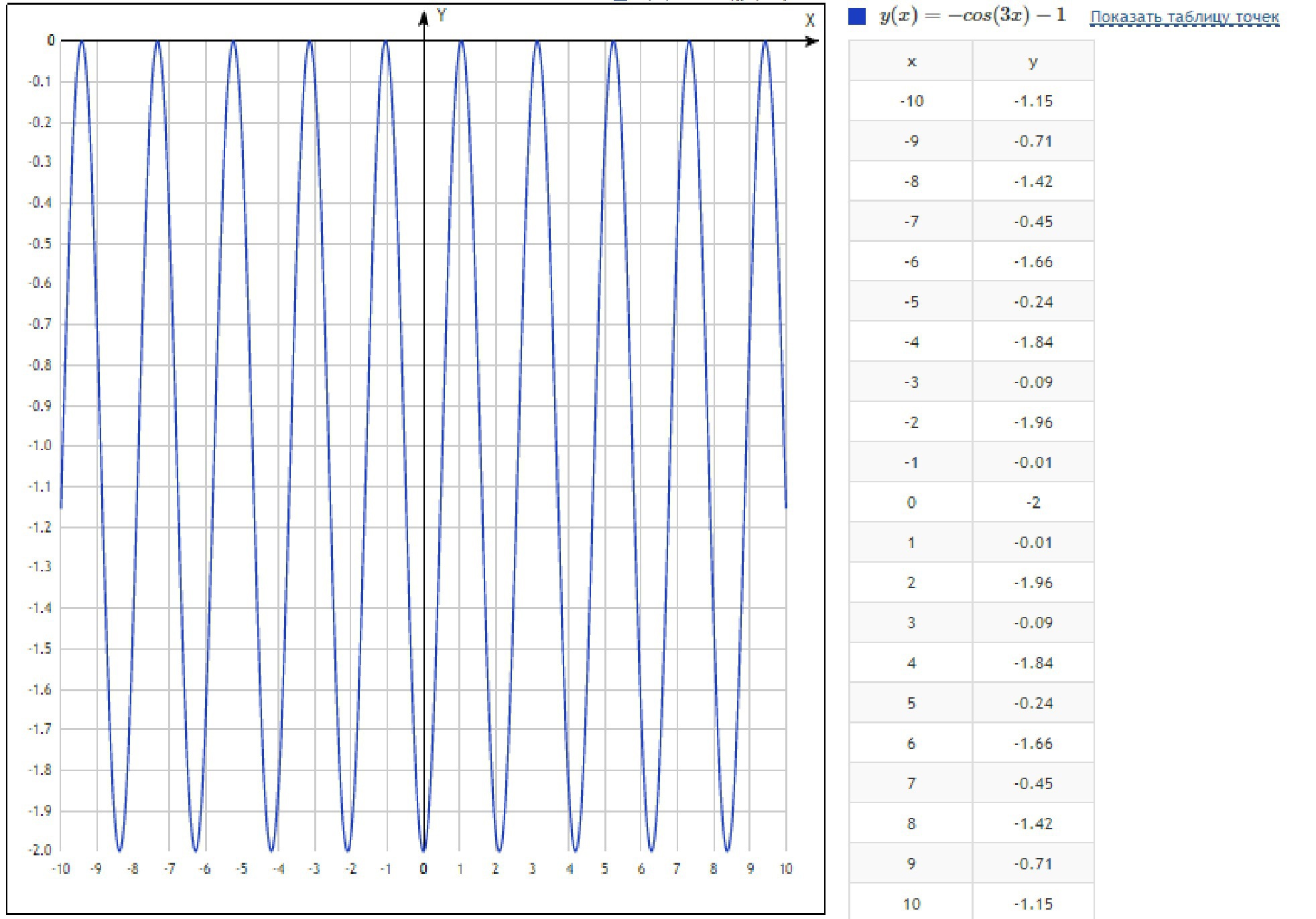Click the -5 tick label on graph's horizontal axis
1316x919 pixels.
click(241, 869)
